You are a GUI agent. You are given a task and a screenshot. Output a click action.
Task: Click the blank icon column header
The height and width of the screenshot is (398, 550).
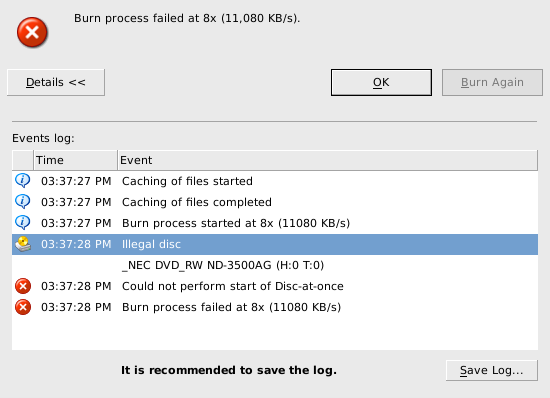pos(23,160)
